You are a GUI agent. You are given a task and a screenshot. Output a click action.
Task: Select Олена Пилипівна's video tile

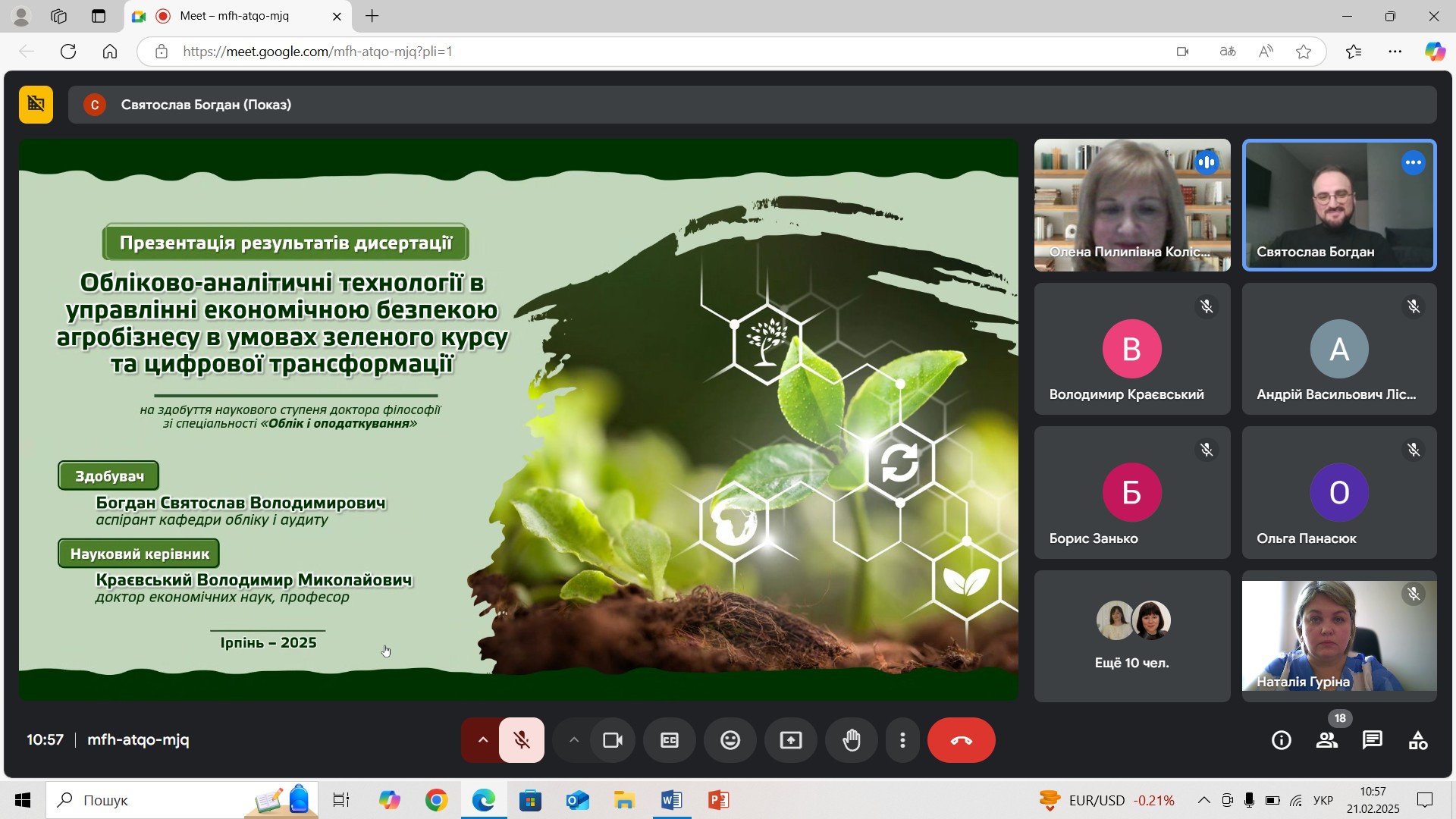[x=1132, y=205]
